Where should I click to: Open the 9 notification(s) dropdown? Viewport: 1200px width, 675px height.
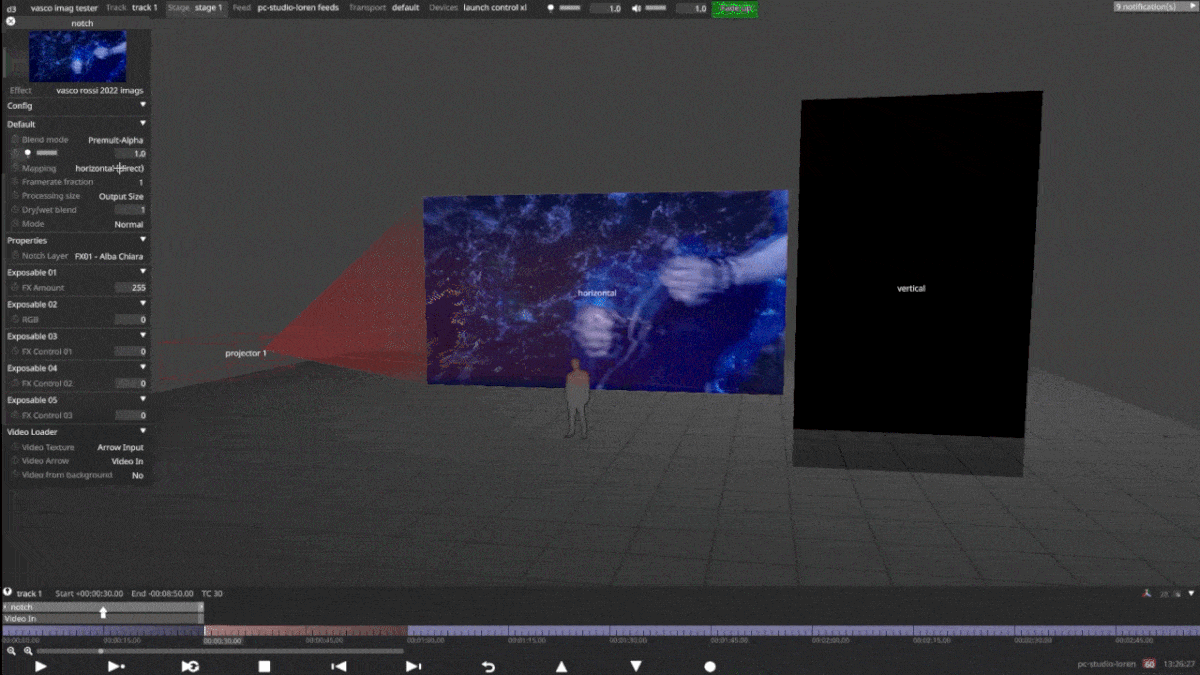click(1155, 7)
